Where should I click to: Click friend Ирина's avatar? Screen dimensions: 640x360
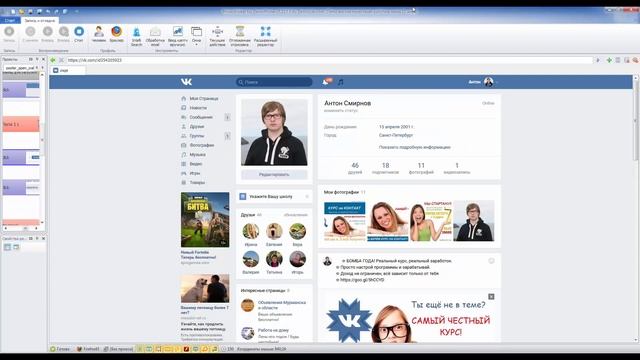[x=251, y=231]
